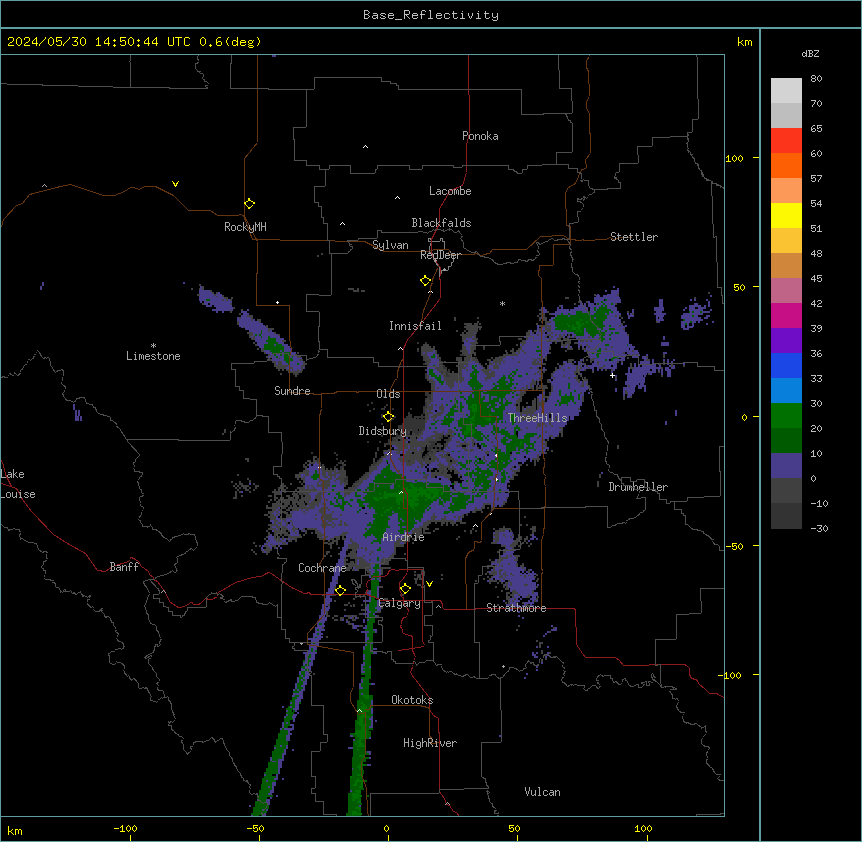Select the yellow diamond marker below Cochrane
Screen dimensions: 862x842
click(340, 590)
